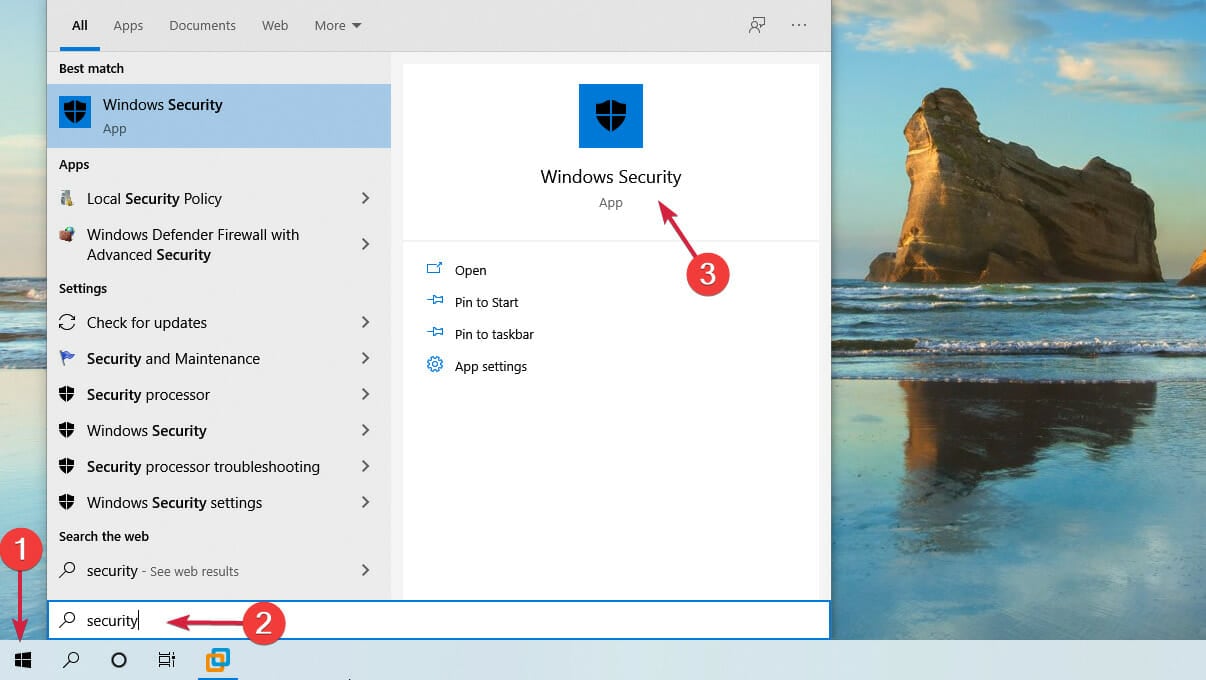Click the large Windows Security icon in preview pane
Image resolution: width=1206 pixels, height=680 pixels.
pos(610,116)
